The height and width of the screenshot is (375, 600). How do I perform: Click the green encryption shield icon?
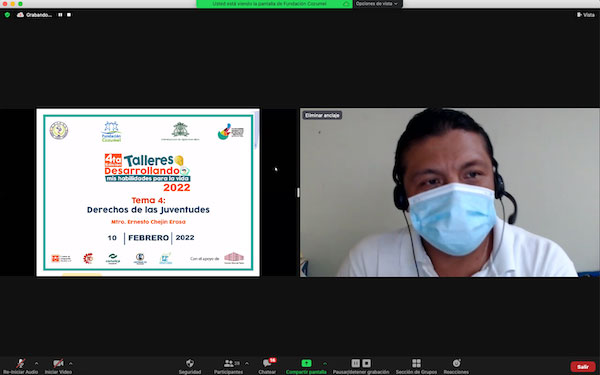[7, 15]
